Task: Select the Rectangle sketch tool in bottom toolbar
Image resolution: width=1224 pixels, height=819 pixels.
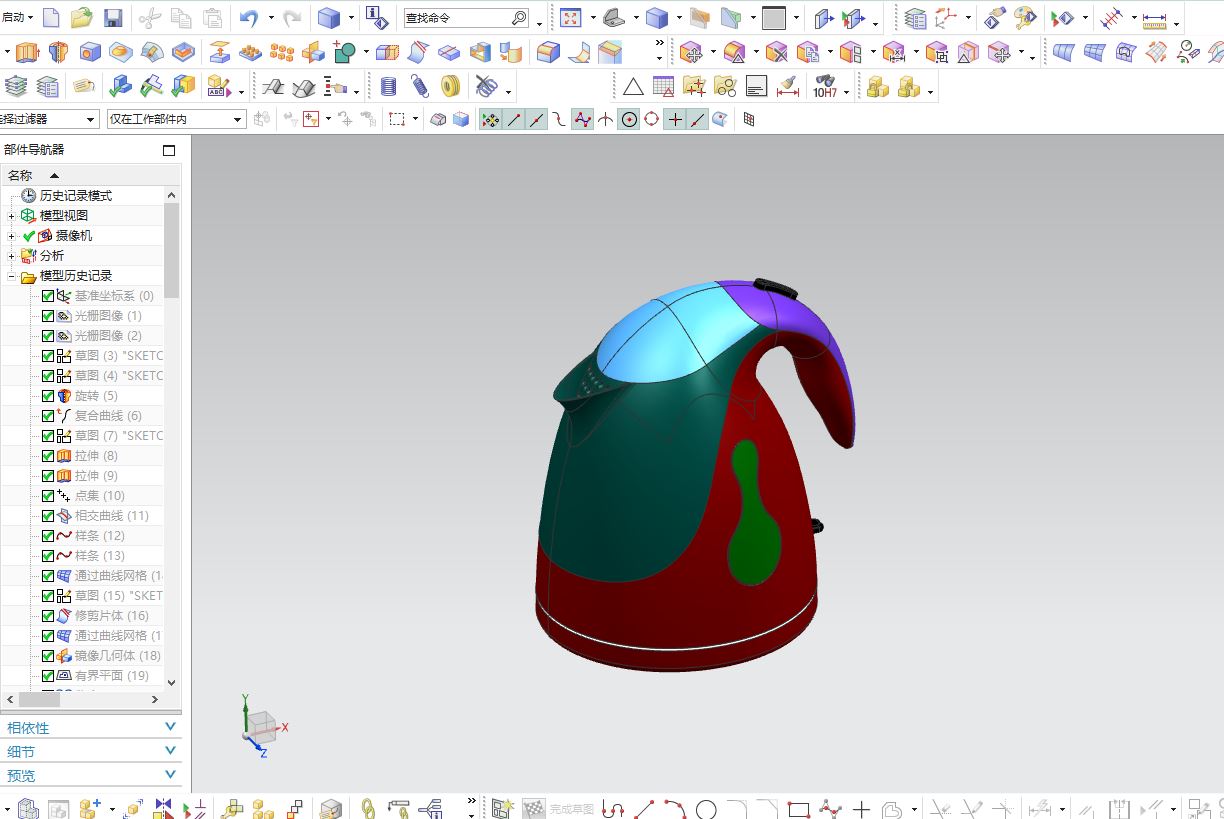Action: pos(798,808)
